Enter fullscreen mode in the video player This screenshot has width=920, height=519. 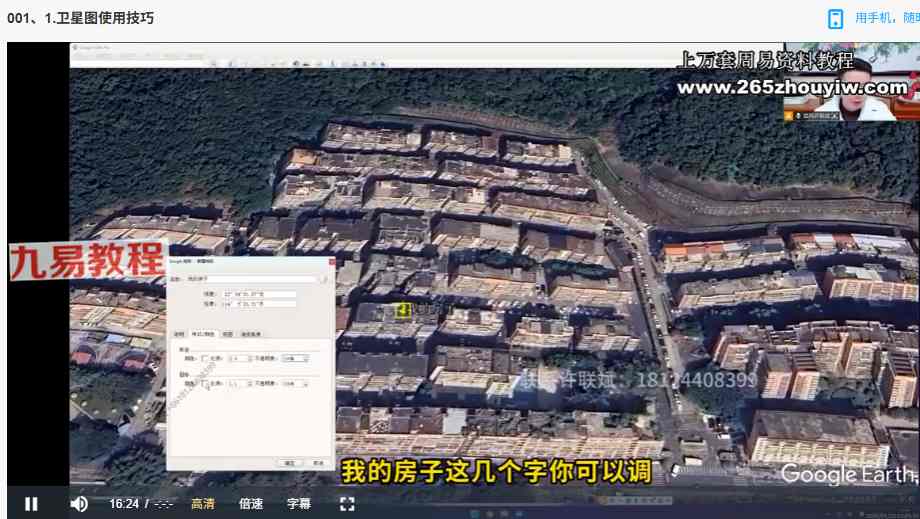(347, 504)
